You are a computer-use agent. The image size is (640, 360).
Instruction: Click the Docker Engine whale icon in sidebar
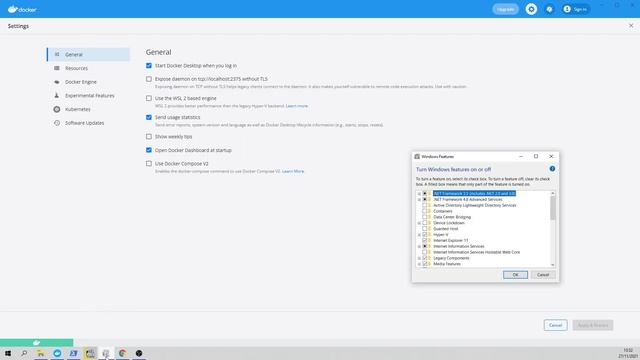tap(57, 82)
